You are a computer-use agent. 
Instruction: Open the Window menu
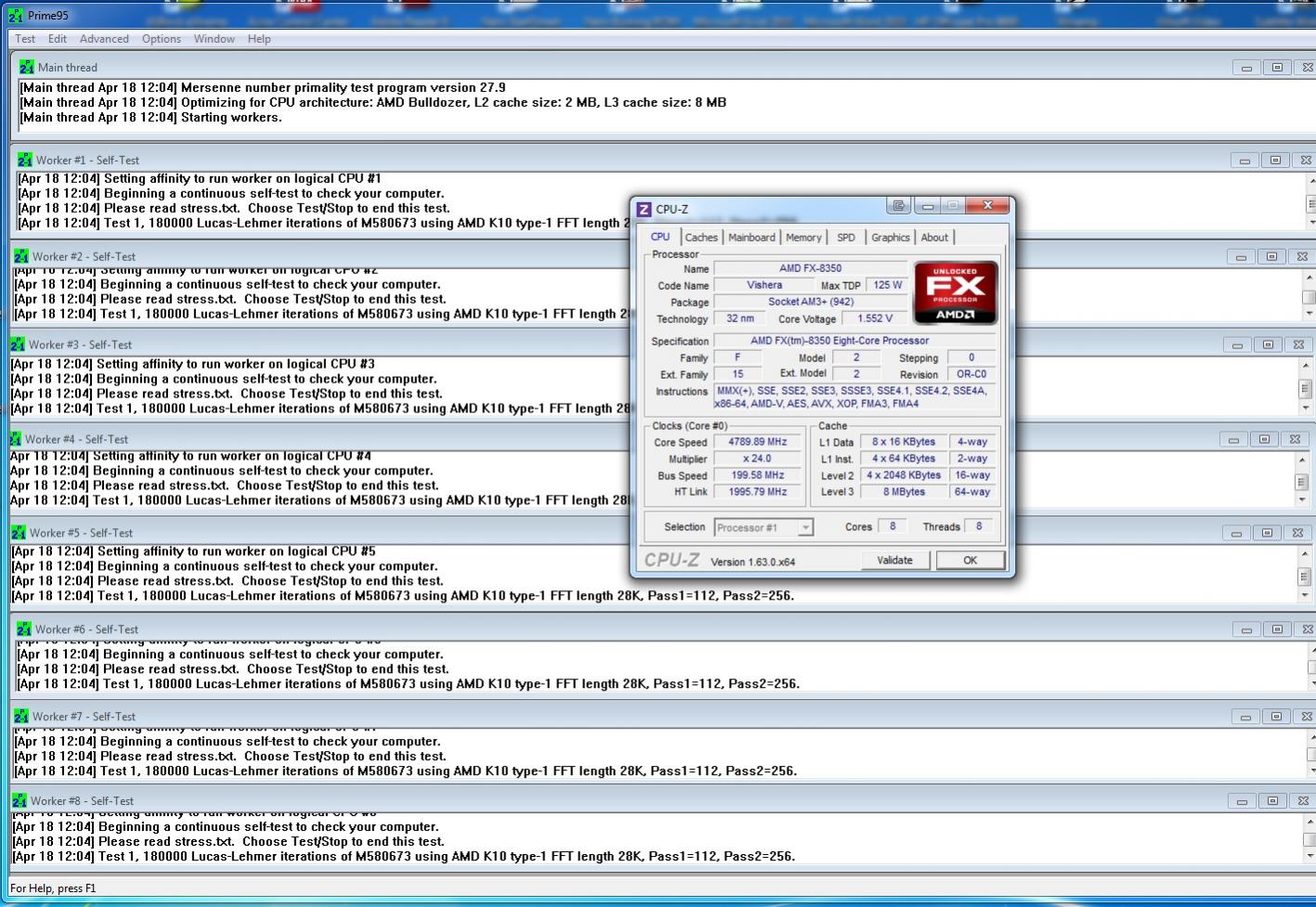(x=214, y=39)
